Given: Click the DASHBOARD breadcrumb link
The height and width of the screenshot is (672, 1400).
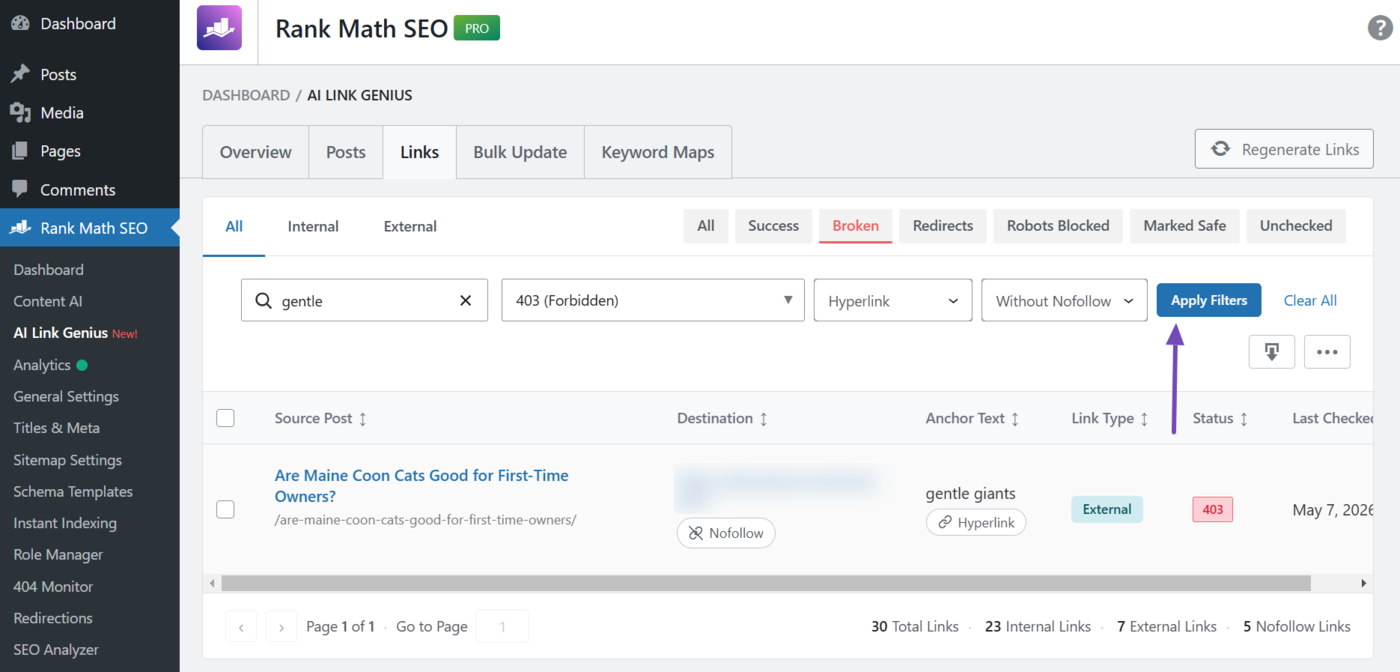Looking at the screenshot, I should (246, 95).
